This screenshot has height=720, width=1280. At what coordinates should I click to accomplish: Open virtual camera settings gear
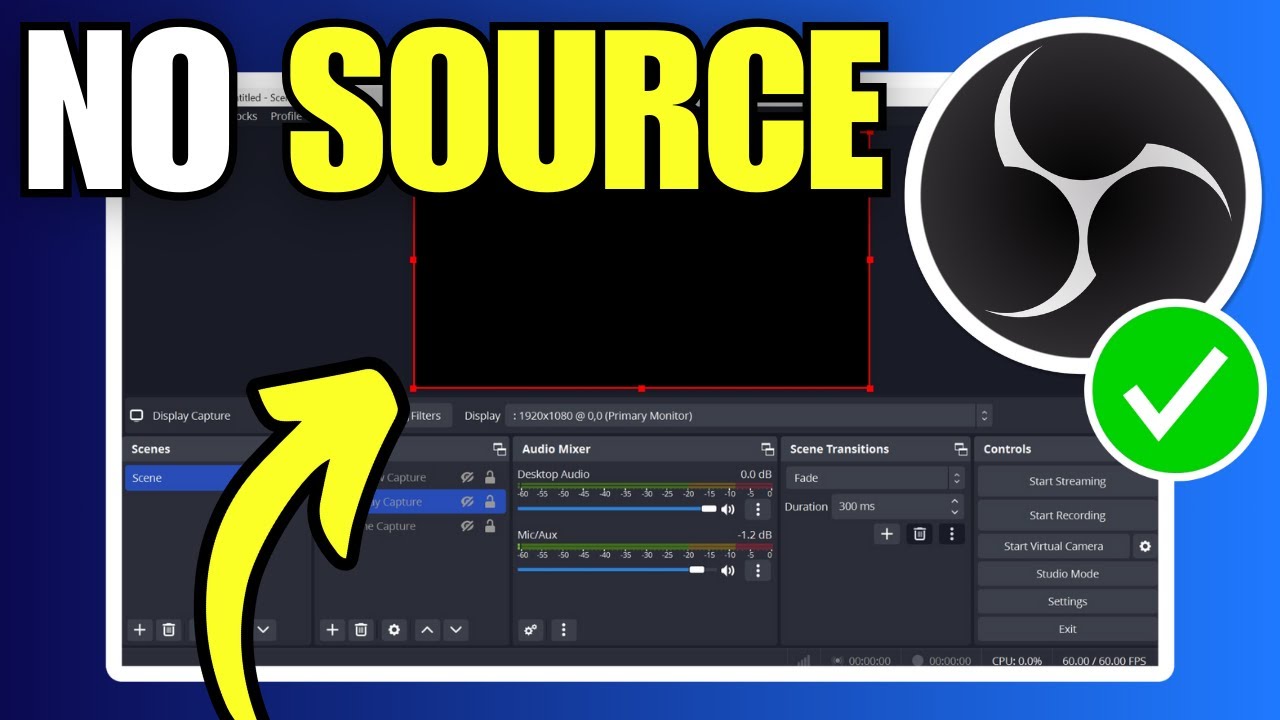1145,546
